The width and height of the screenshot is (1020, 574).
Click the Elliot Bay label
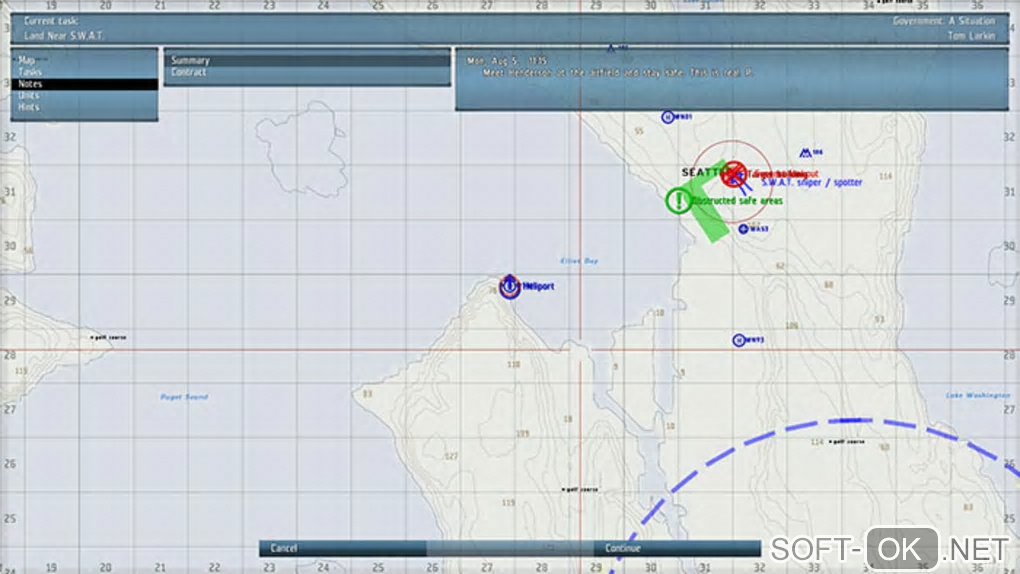(x=579, y=261)
